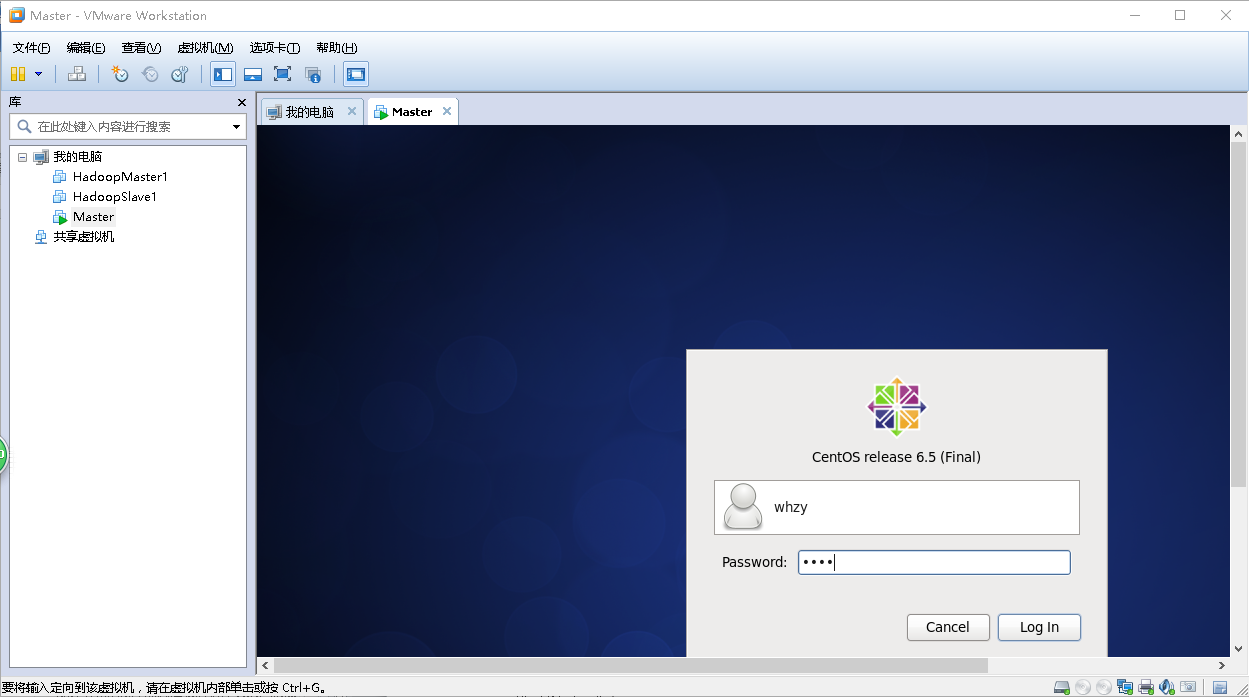Click the printer status icon
This screenshot has width=1249, height=697.
[x=1146, y=688]
